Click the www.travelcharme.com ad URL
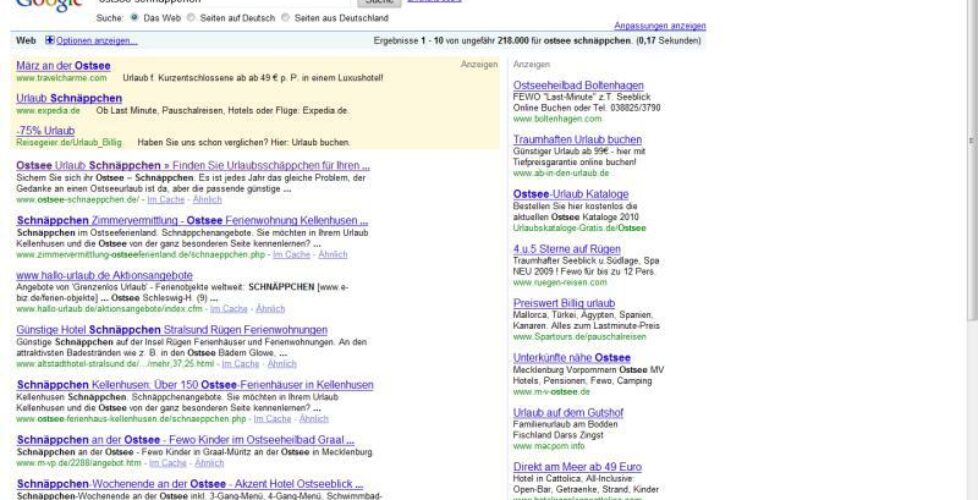Viewport: 978px width, 500px height. 62,79
